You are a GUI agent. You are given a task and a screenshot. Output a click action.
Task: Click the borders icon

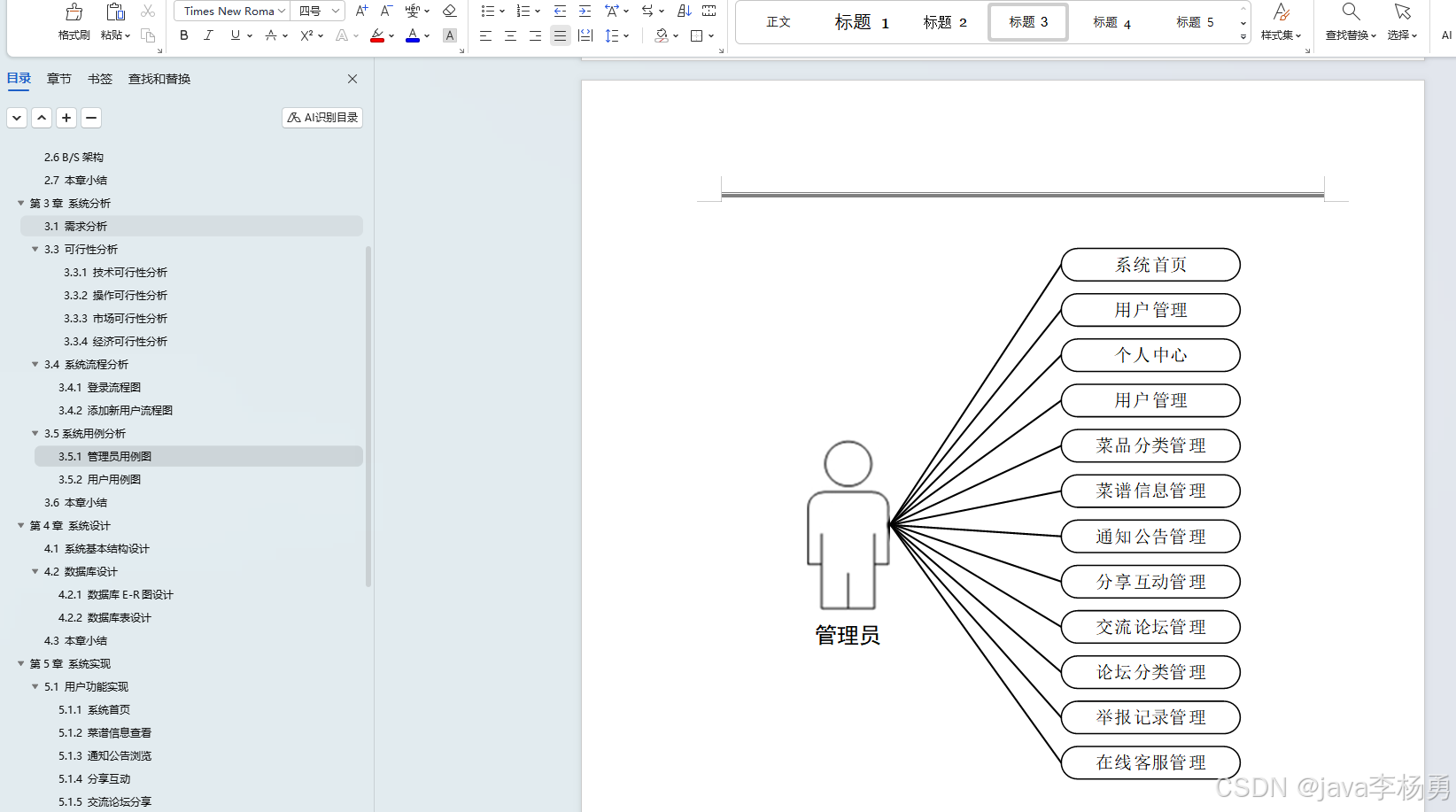coord(697,35)
